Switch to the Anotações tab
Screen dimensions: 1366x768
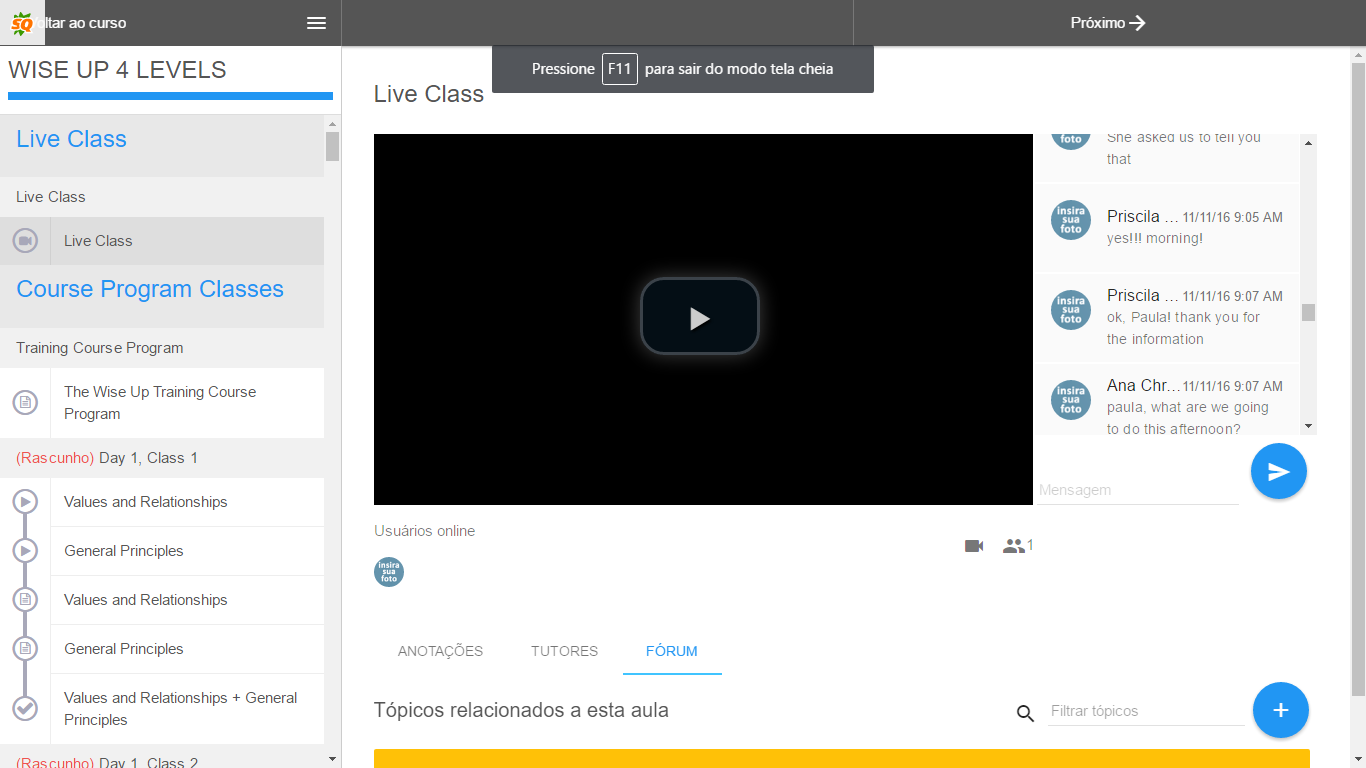(x=440, y=651)
